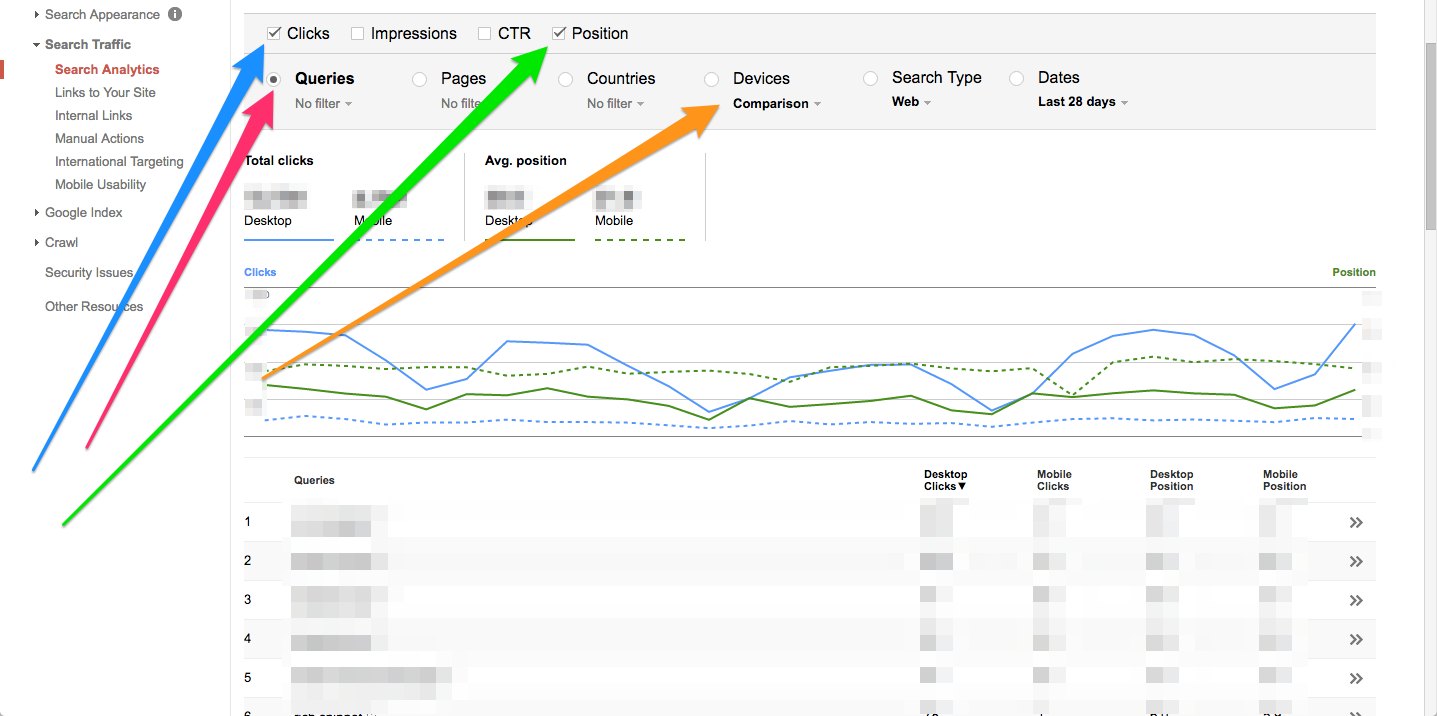
Task: Open details arrow for query row 4
Action: click(x=1356, y=639)
